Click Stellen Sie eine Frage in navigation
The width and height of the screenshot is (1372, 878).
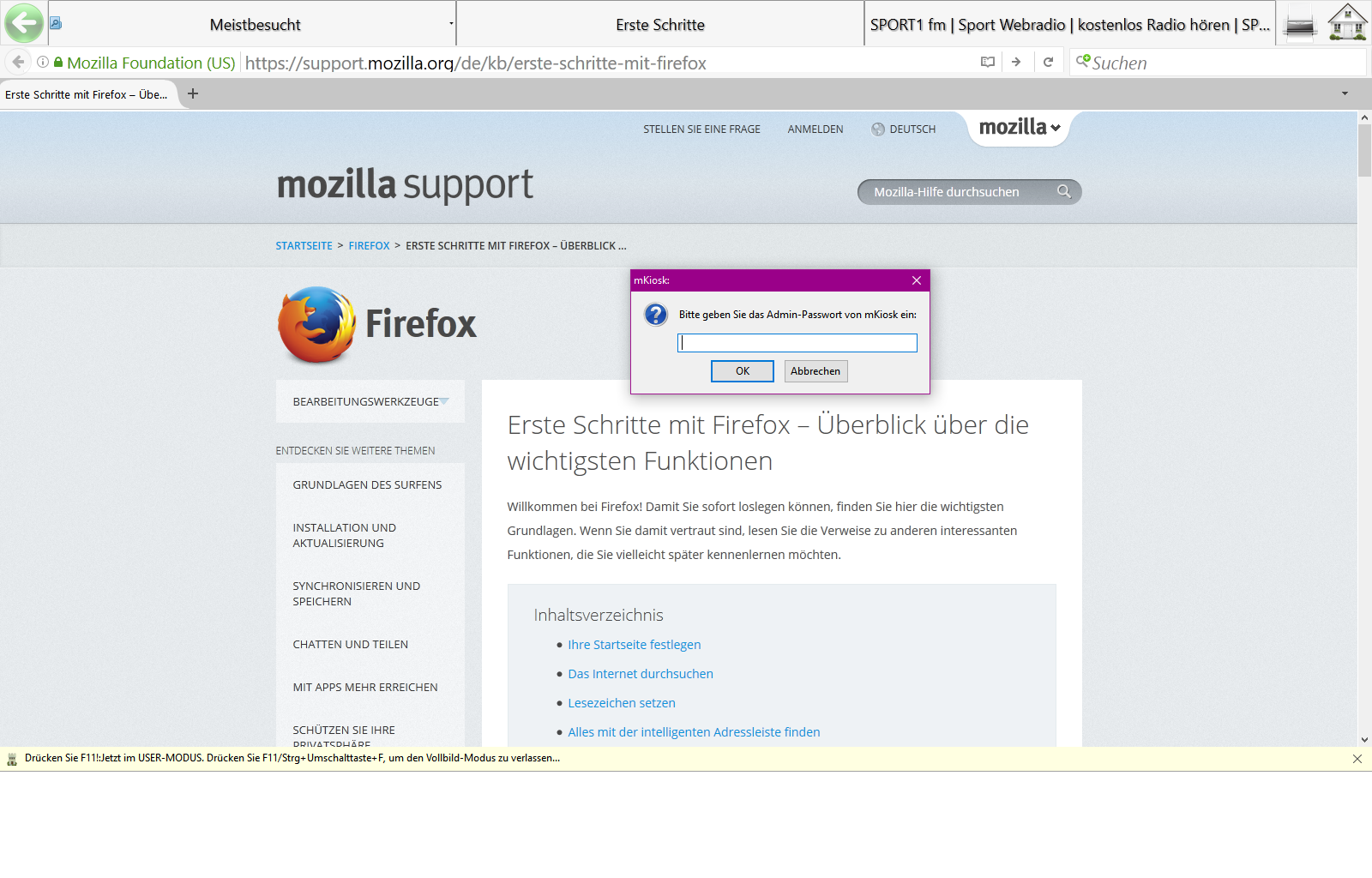point(701,129)
